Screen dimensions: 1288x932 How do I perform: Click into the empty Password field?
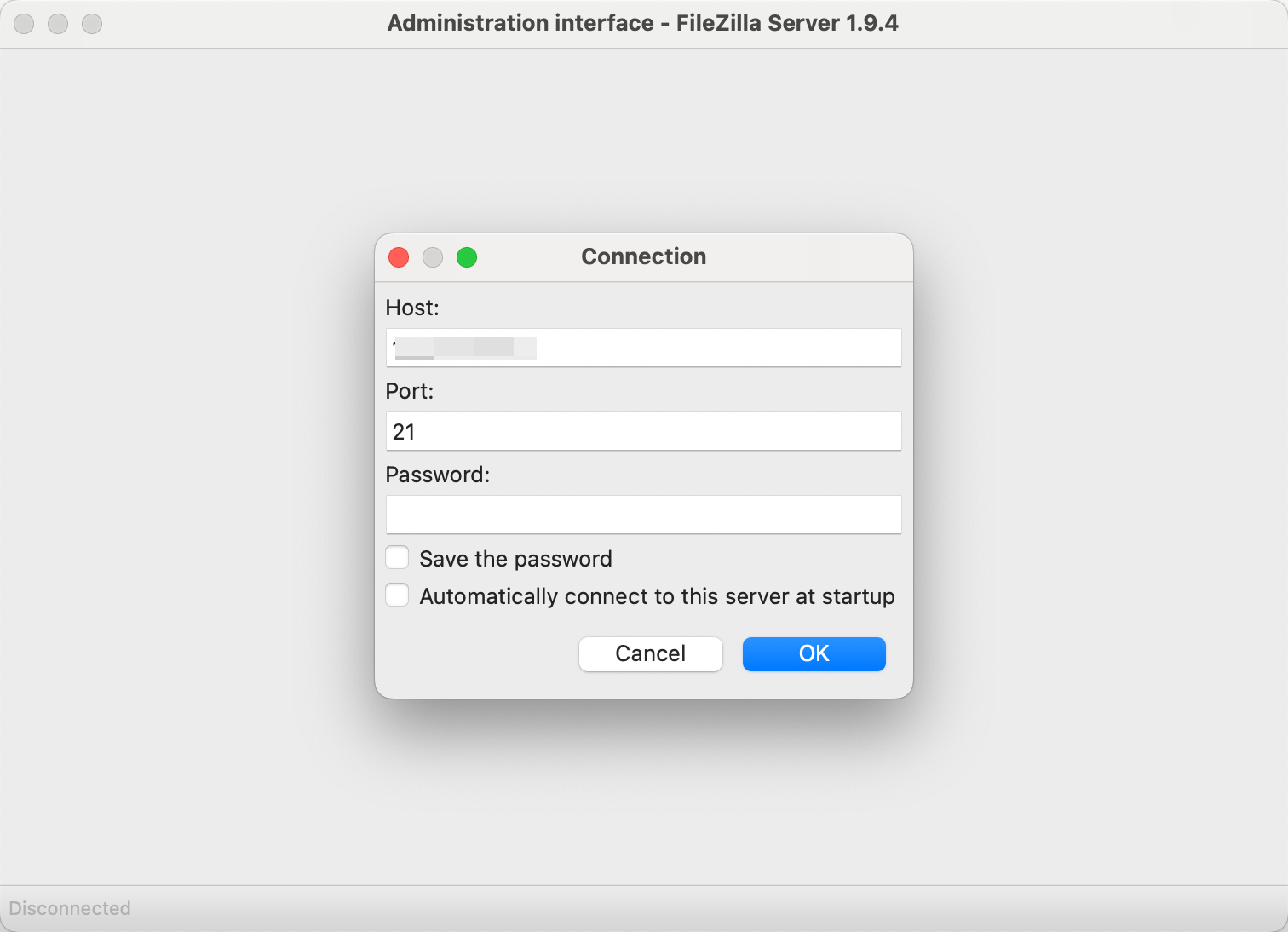pos(644,515)
